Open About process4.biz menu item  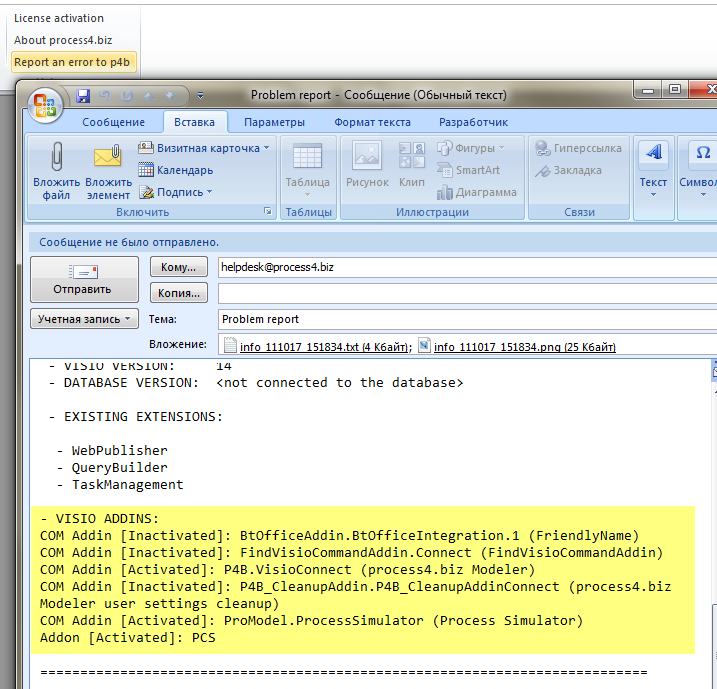point(63,40)
